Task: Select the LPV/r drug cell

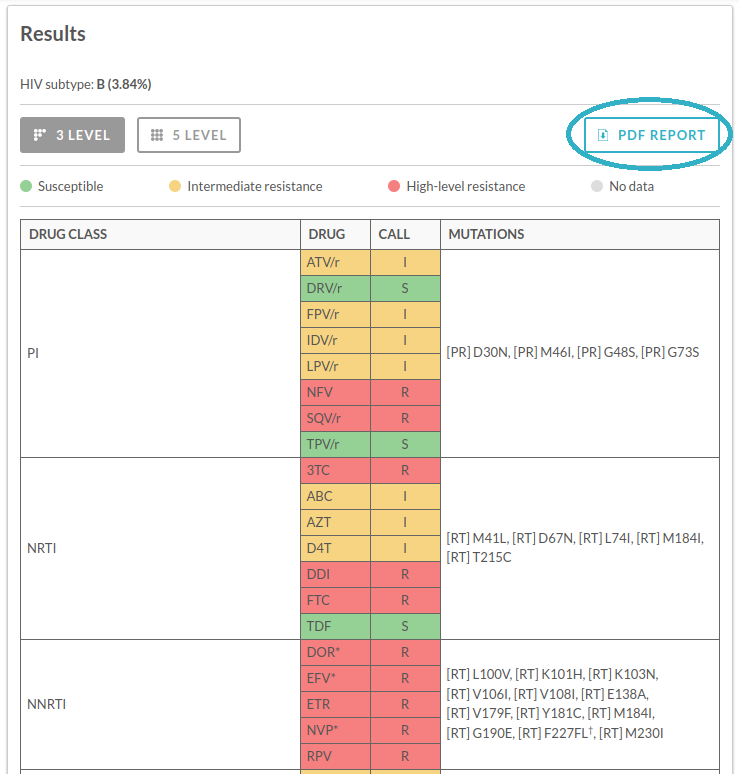Action: click(335, 366)
